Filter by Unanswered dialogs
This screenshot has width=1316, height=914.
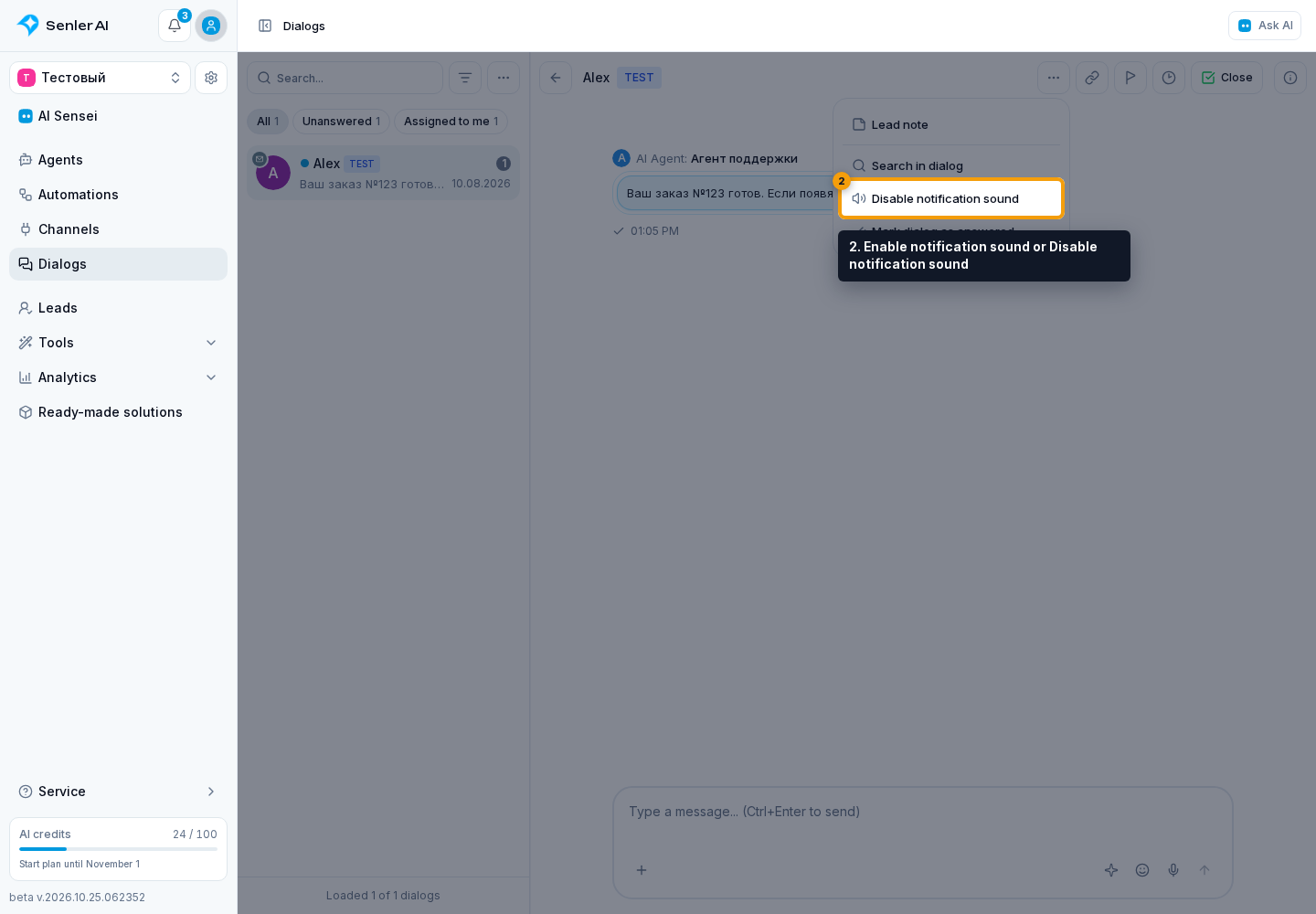[x=341, y=122]
